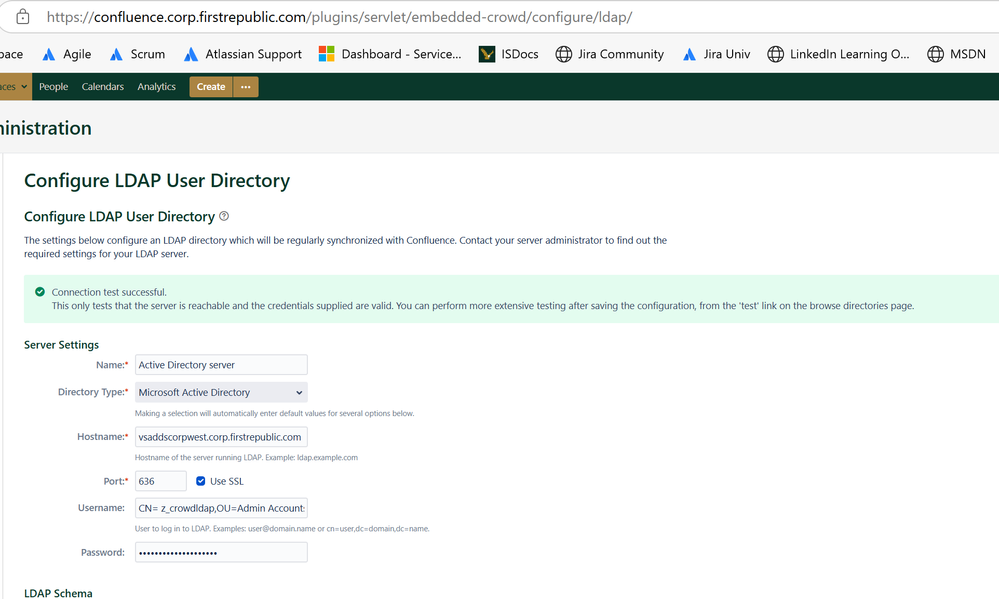
Task: Click the Create button
Action: tap(211, 87)
